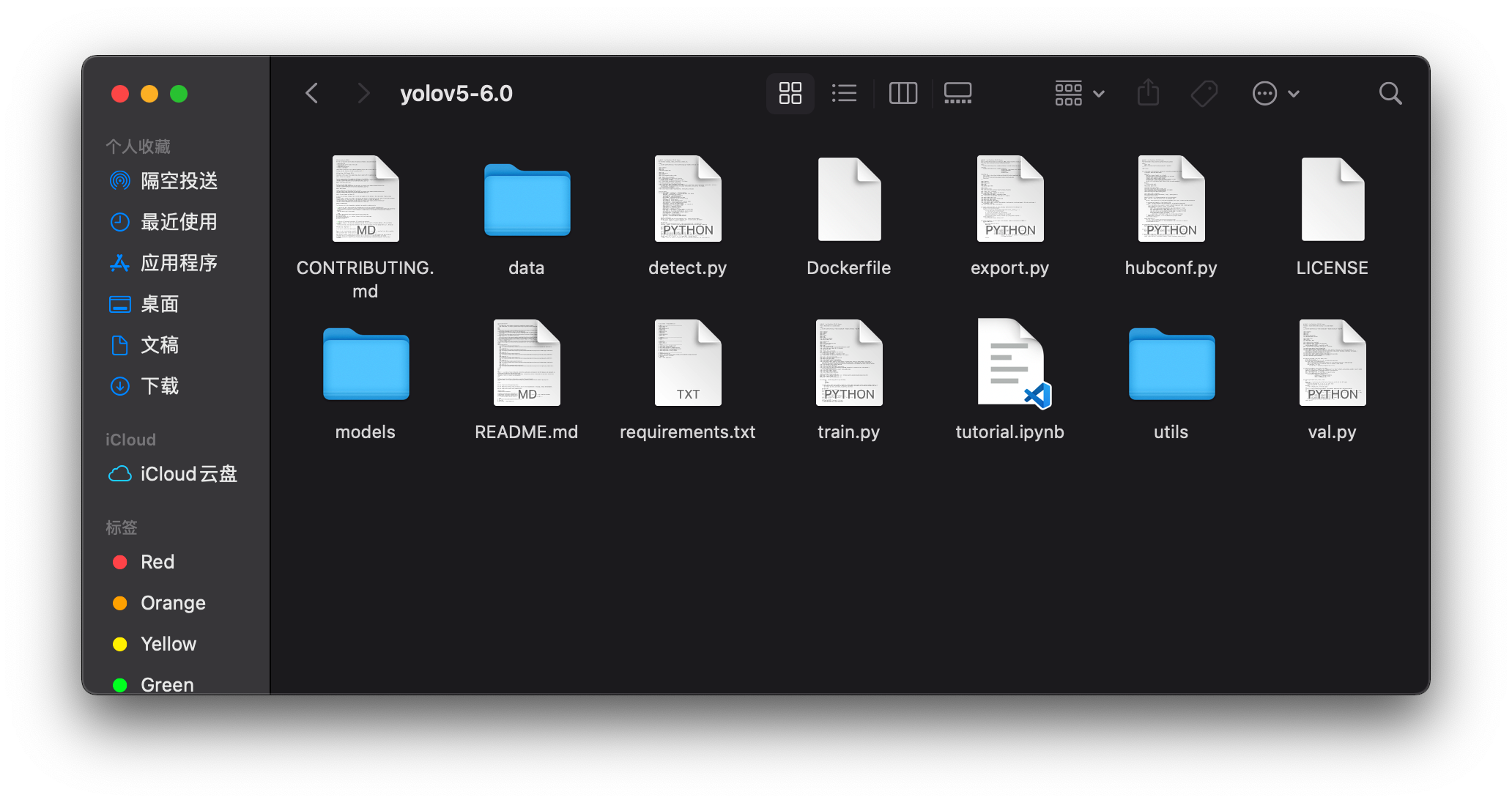The height and width of the screenshot is (803, 1512).
Task: Minimize the window with yellow button
Action: 149,94
